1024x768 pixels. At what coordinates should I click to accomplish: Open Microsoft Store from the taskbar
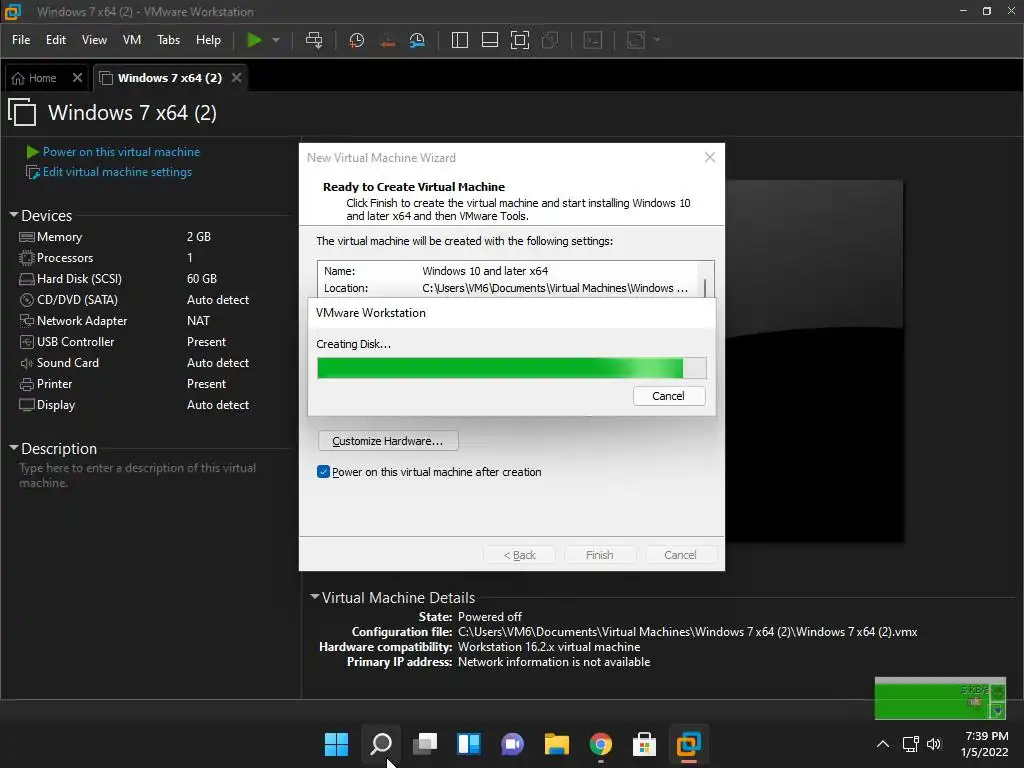644,744
